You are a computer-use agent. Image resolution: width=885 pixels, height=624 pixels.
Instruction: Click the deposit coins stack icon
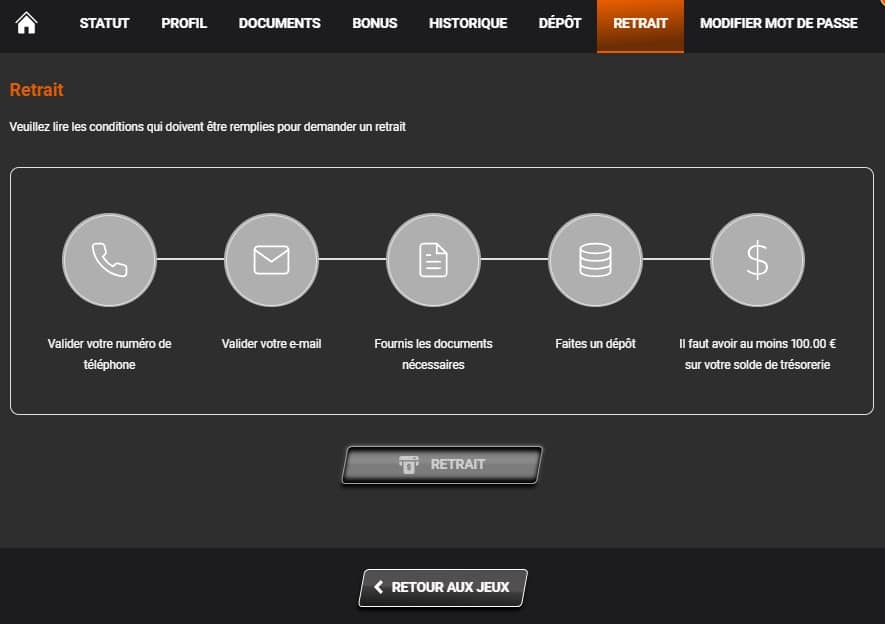pos(595,260)
